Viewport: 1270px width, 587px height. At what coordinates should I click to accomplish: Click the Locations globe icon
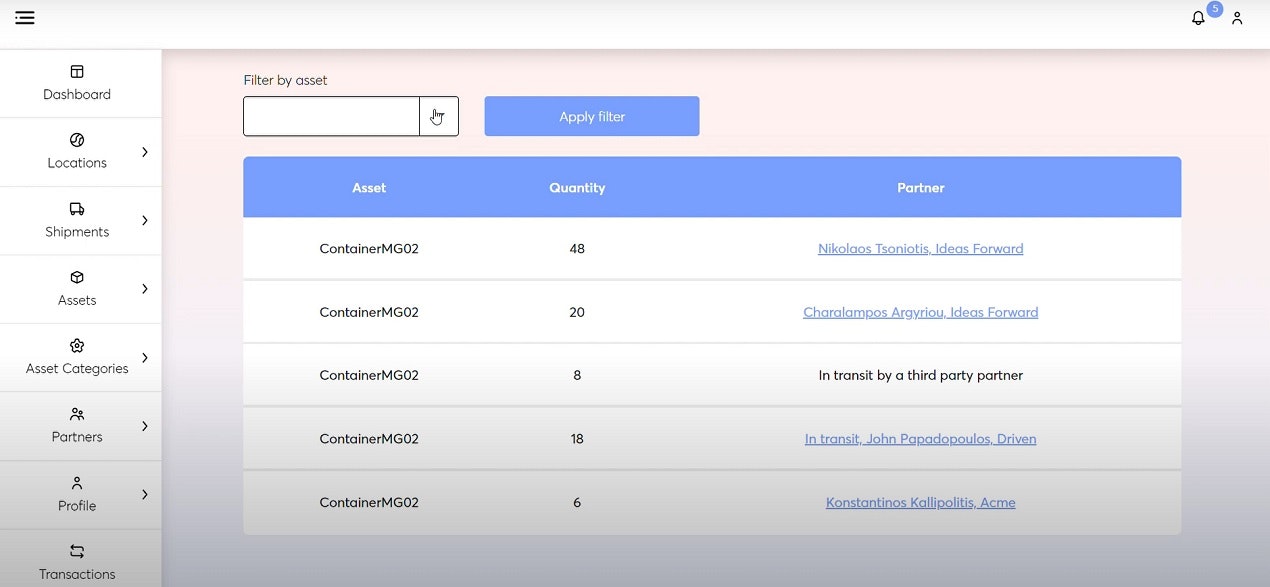click(77, 140)
